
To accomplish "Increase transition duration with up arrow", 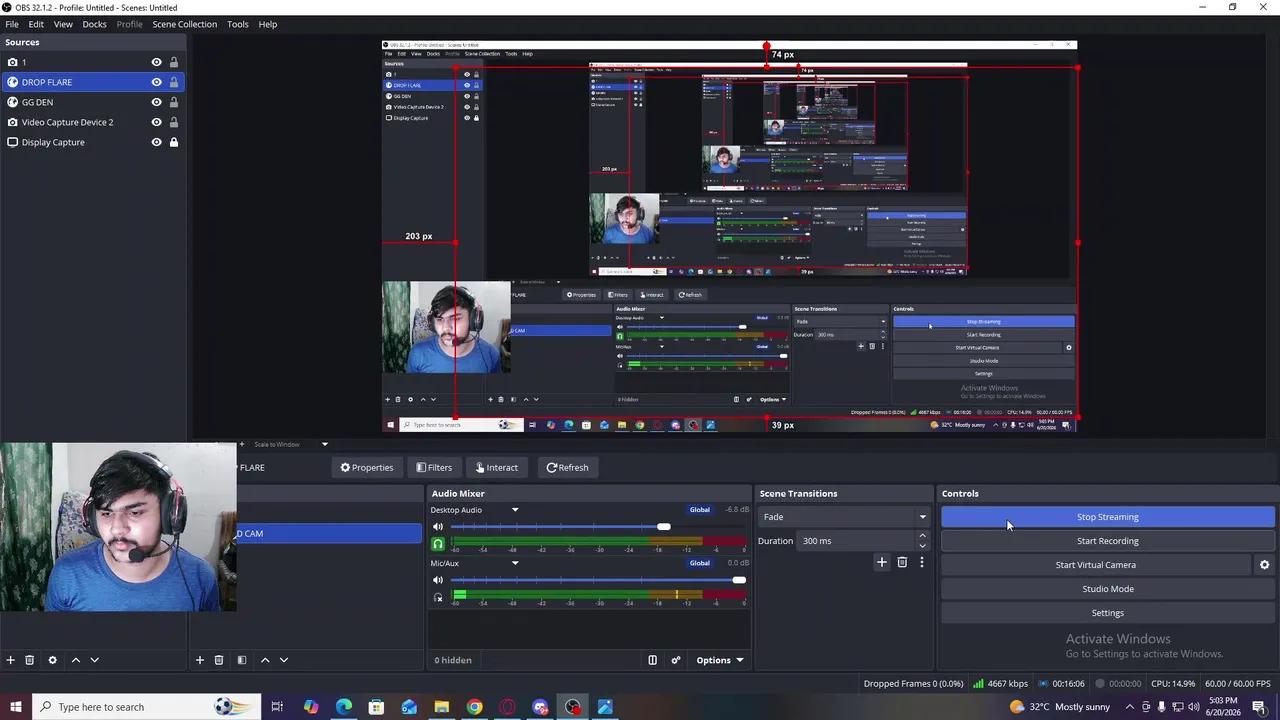I will 922,536.
